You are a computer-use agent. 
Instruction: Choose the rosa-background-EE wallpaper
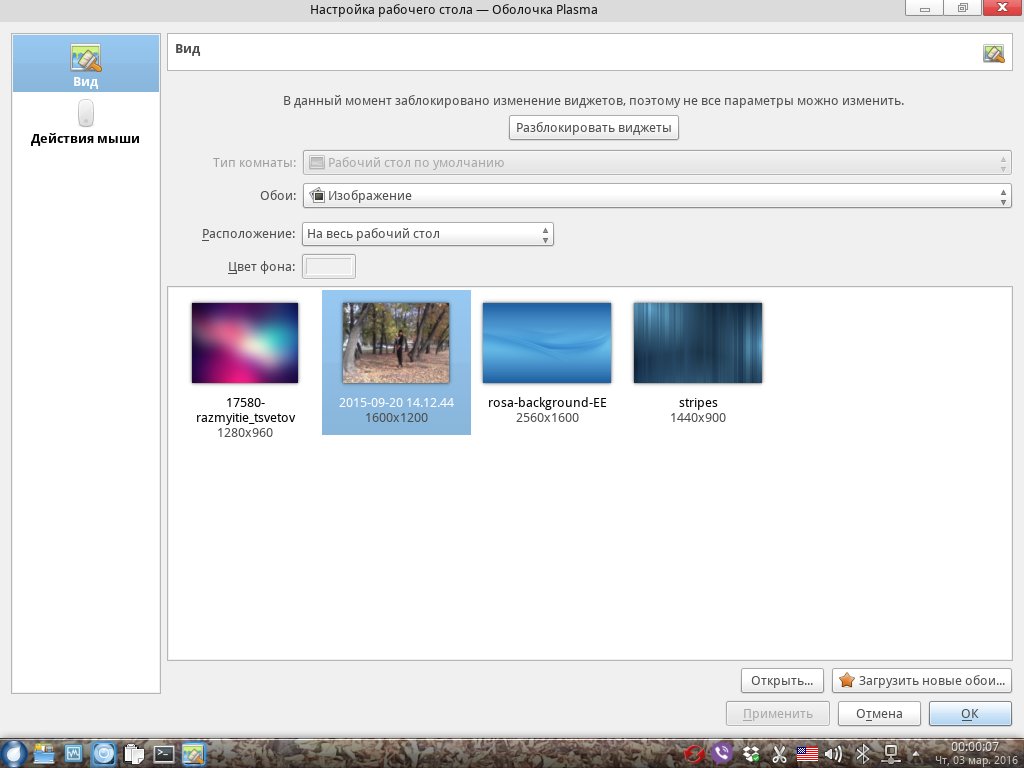[x=546, y=343]
